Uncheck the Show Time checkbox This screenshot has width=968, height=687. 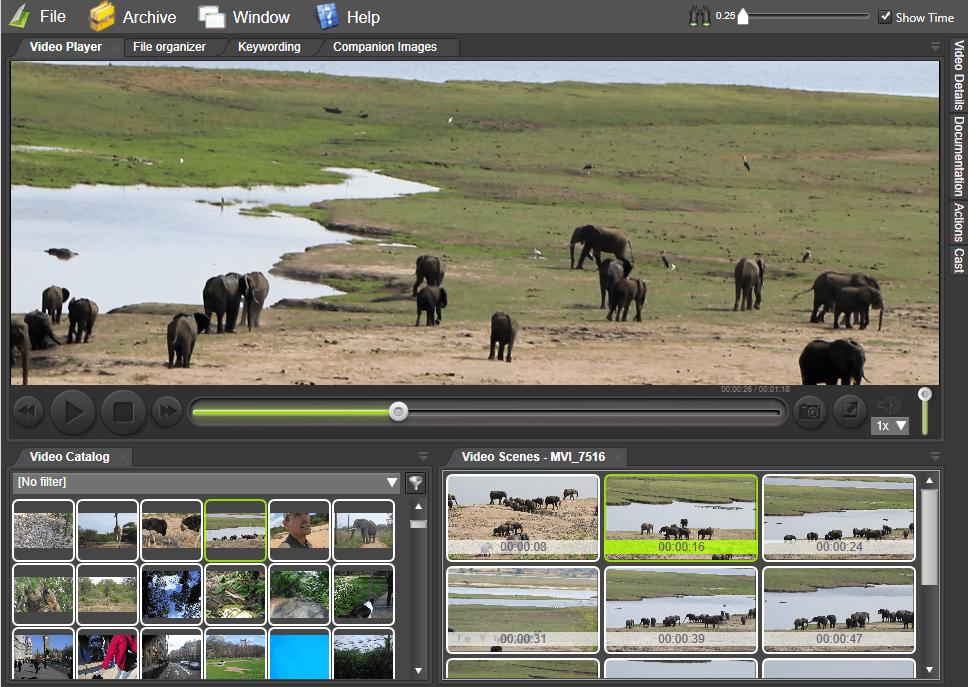click(884, 16)
